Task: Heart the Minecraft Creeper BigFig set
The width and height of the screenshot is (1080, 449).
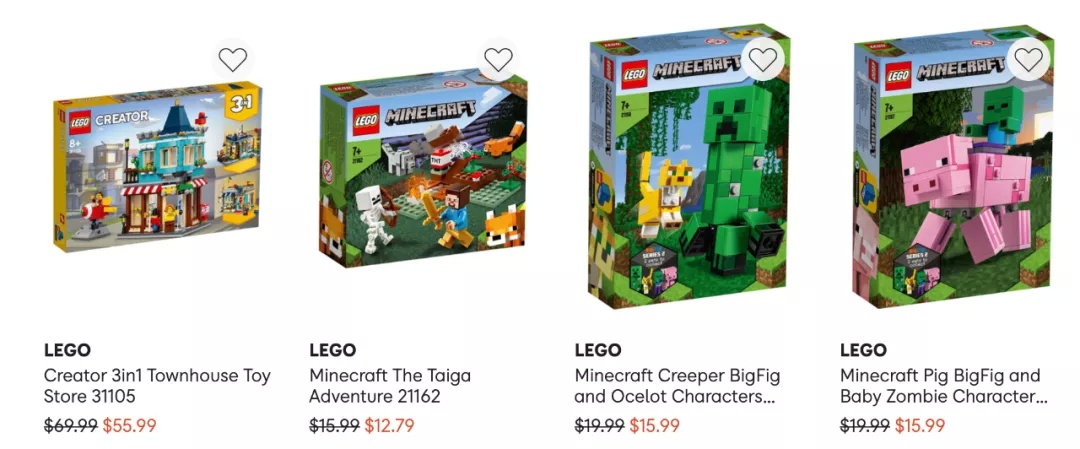Action: click(763, 60)
